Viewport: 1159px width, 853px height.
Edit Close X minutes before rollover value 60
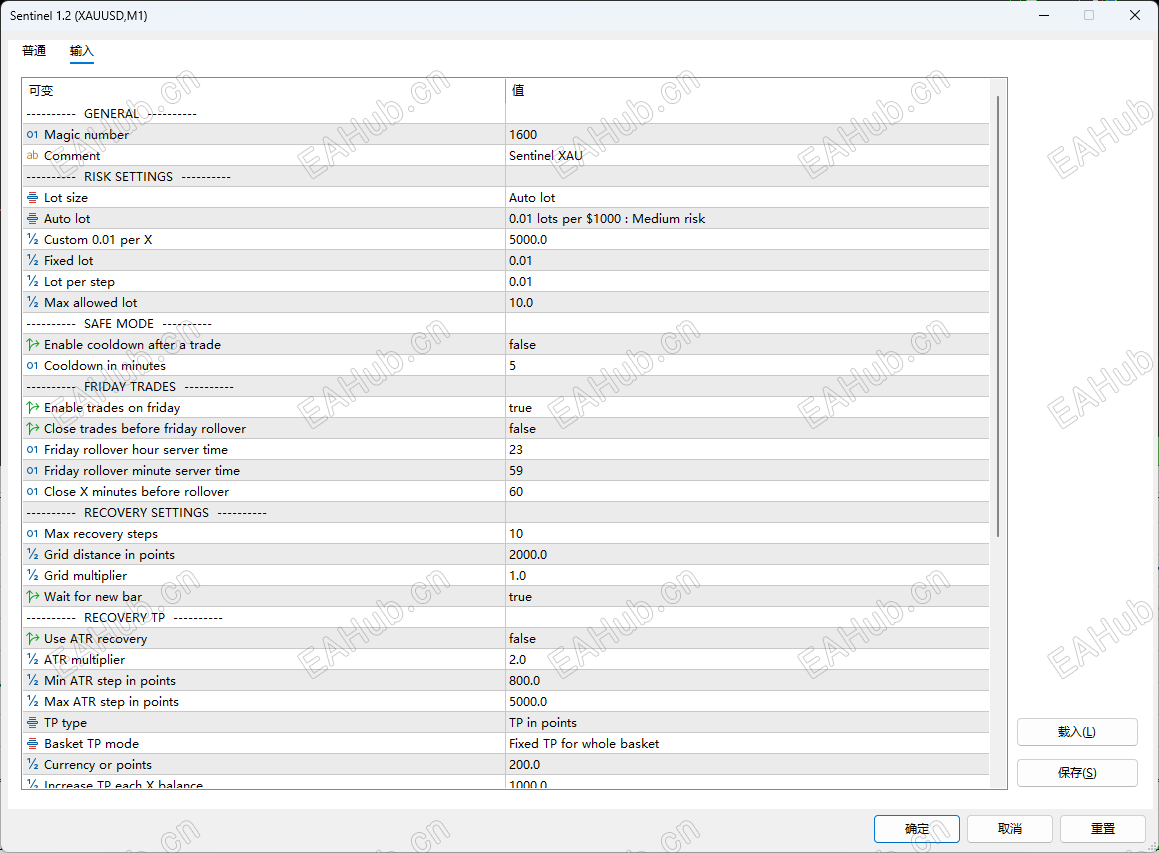click(x=747, y=492)
